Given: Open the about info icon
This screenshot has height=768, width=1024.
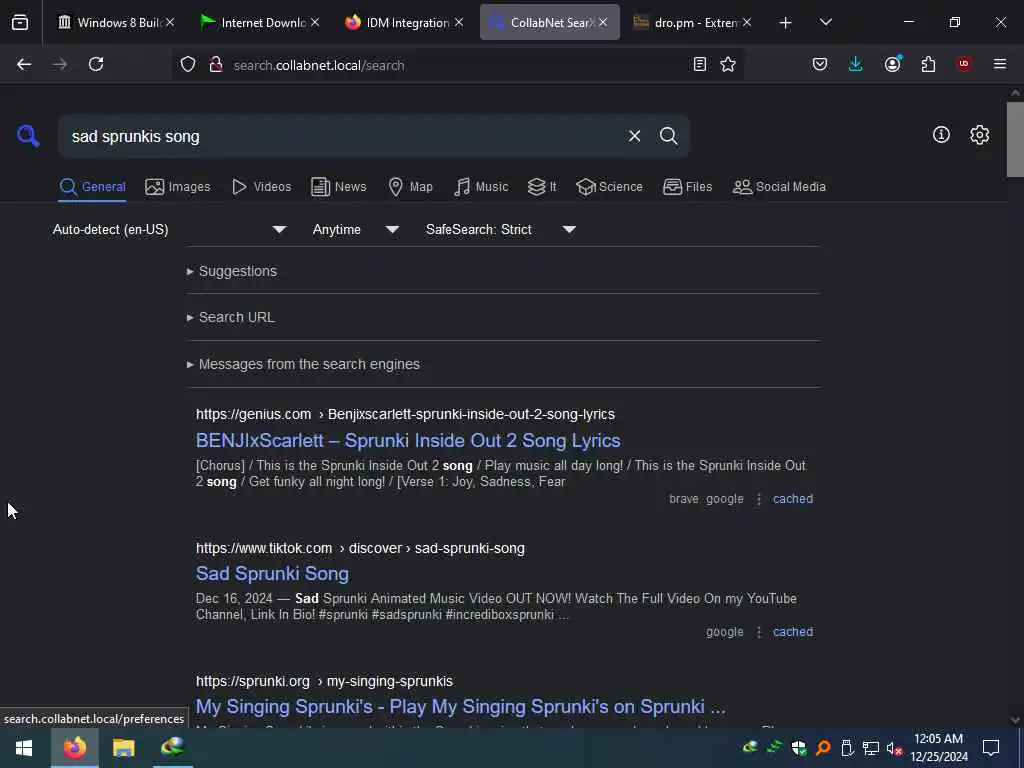Looking at the screenshot, I should pyautogui.click(x=941, y=135).
